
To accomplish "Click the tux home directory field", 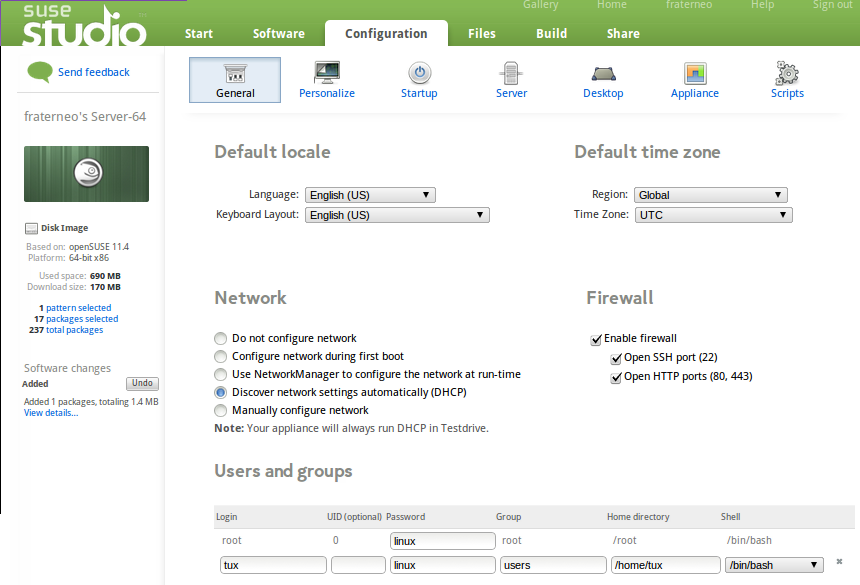I will (x=666, y=565).
